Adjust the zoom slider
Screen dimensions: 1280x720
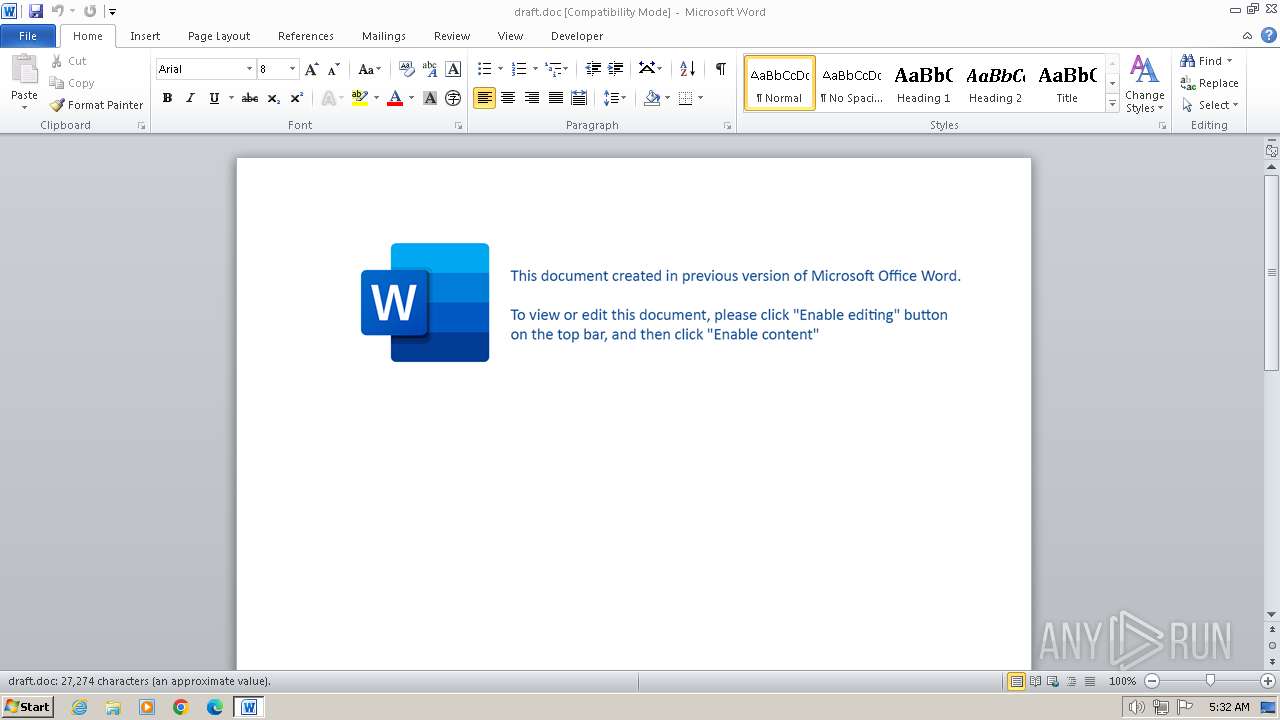click(x=1210, y=681)
